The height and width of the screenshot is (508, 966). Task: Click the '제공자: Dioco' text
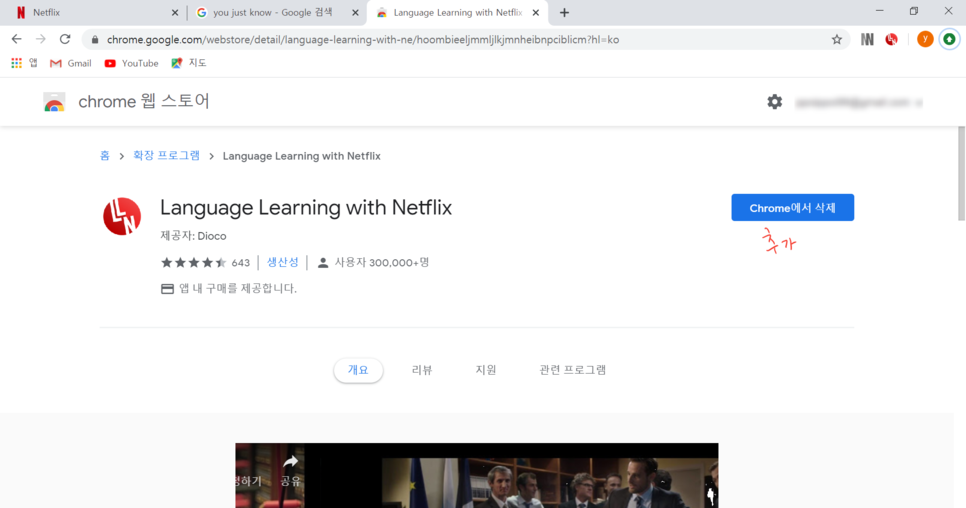(x=193, y=236)
